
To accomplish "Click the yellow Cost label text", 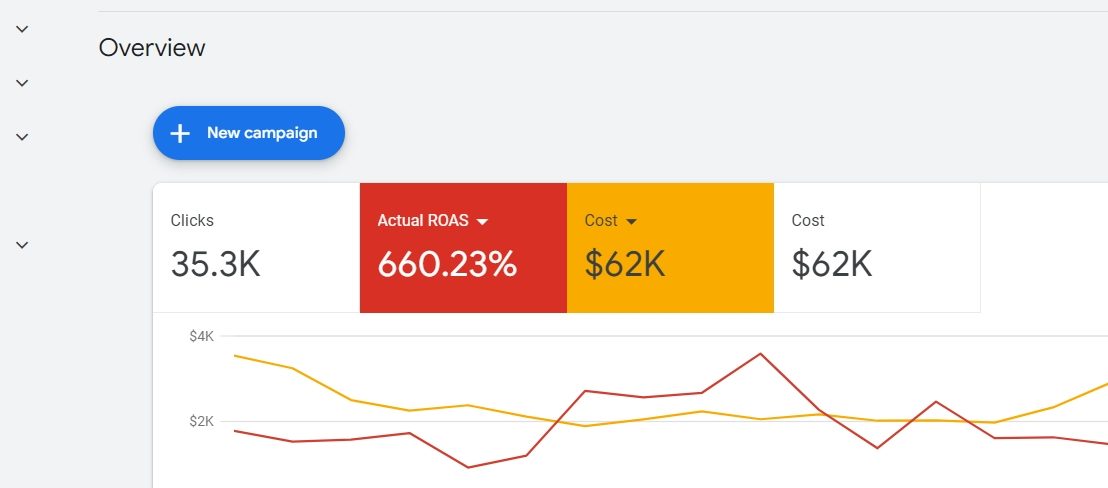I will 600,221.
